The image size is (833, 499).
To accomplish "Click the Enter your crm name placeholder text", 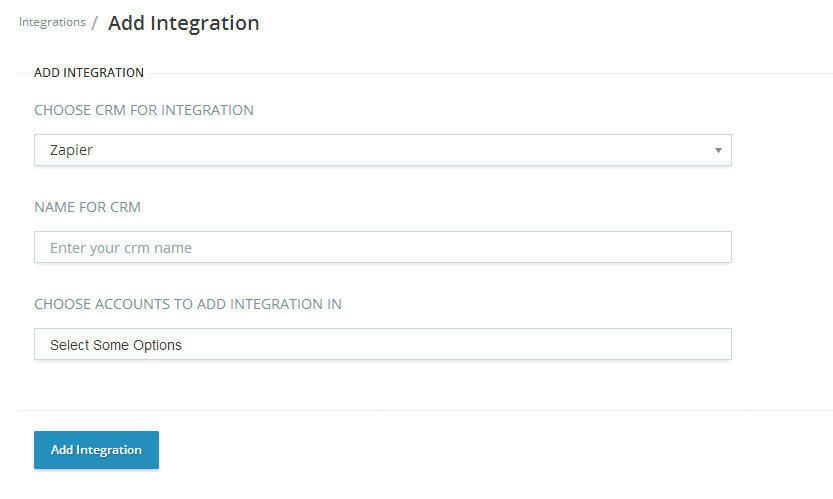I will 121,248.
